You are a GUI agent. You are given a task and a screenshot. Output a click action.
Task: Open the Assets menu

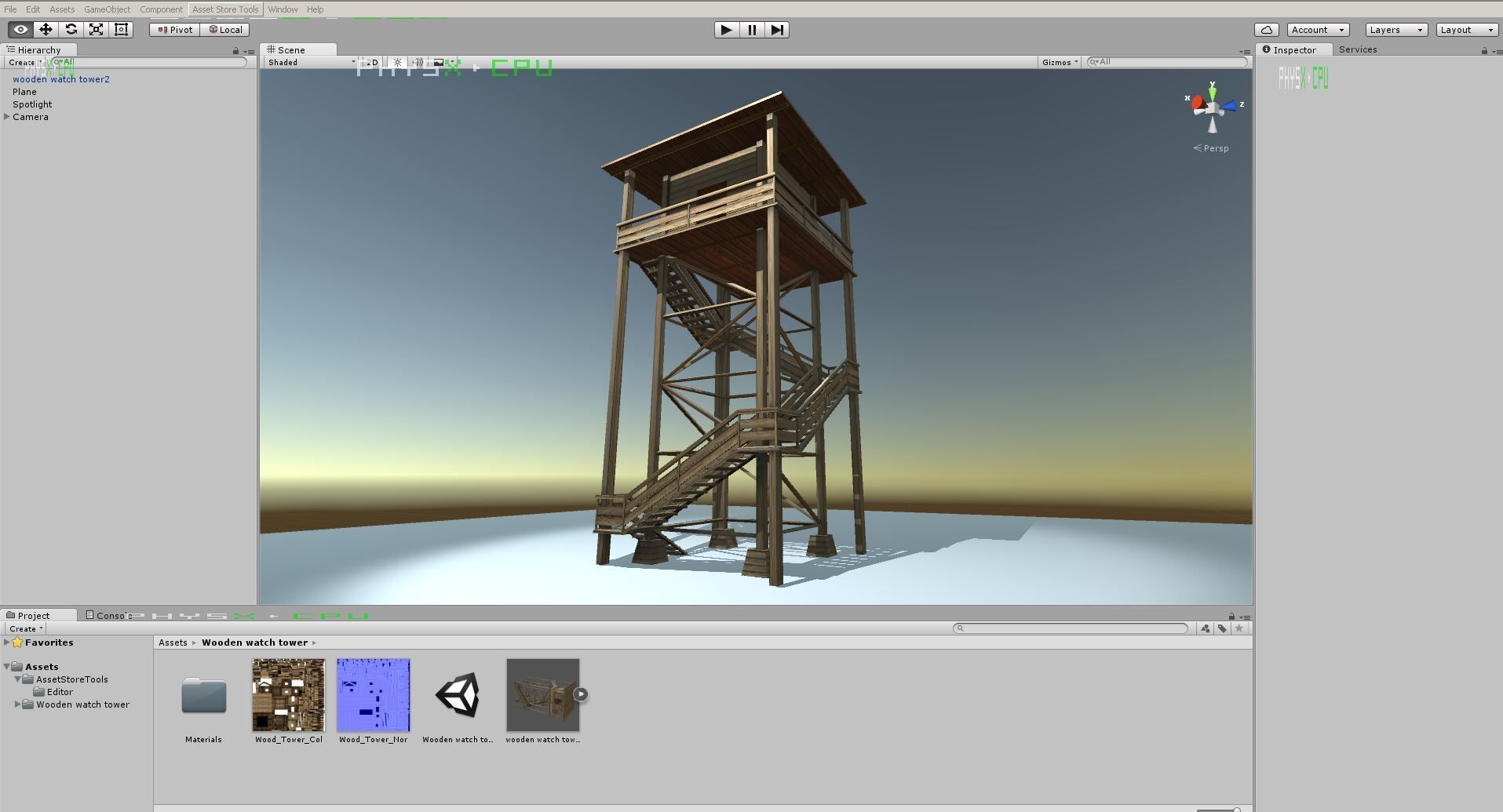tap(62, 9)
